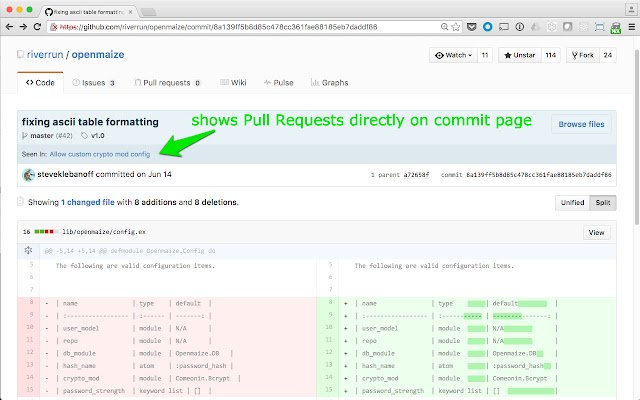
Task: Click added line 14 containing crypto_mod
Action: [x=465, y=378]
